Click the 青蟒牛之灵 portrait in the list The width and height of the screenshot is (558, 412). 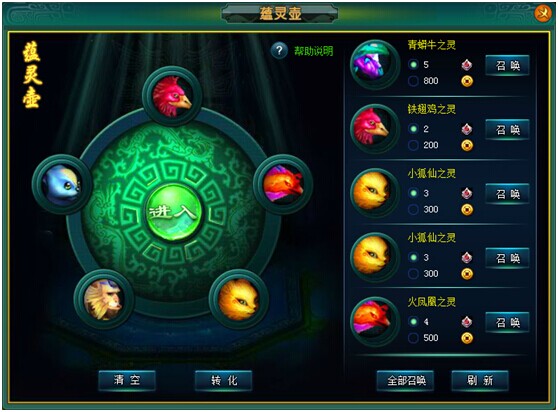[375, 64]
